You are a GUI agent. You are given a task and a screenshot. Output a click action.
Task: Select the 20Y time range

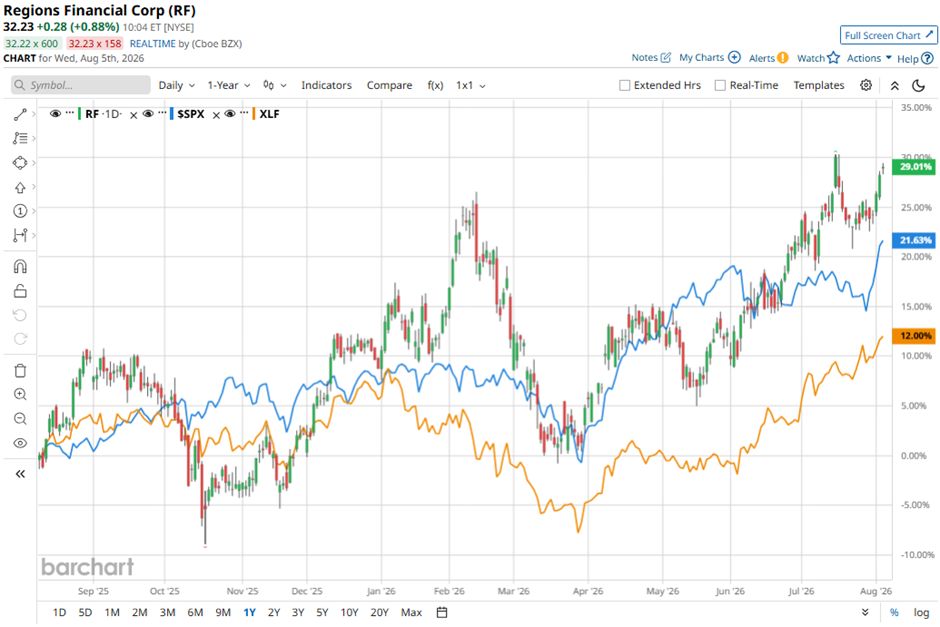point(379,613)
